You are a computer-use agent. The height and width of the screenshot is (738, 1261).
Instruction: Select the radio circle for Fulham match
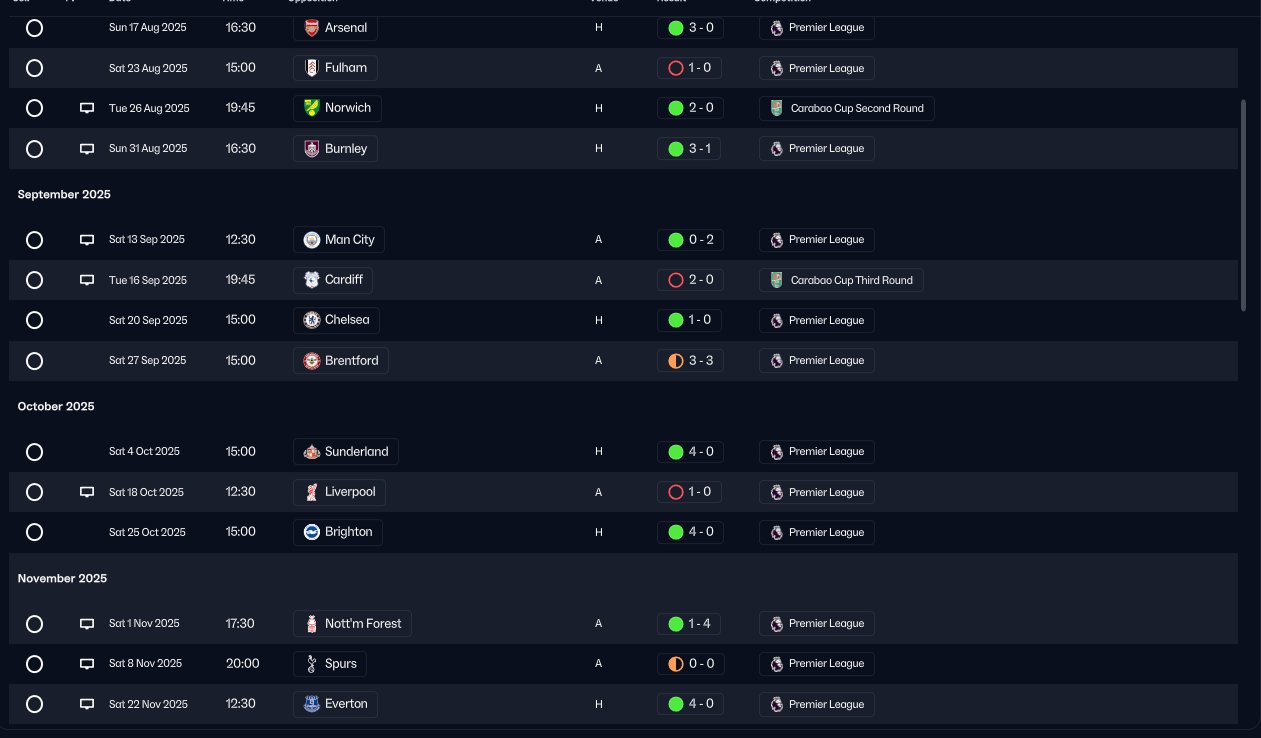[x=34, y=68]
